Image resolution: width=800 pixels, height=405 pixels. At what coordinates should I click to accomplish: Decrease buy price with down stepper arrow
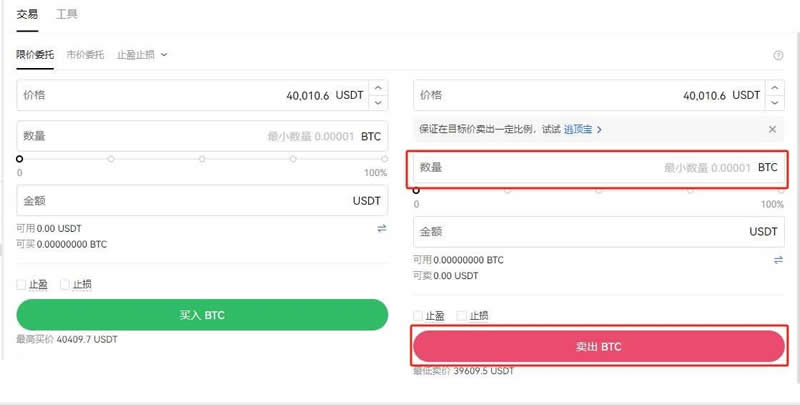click(378, 102)
